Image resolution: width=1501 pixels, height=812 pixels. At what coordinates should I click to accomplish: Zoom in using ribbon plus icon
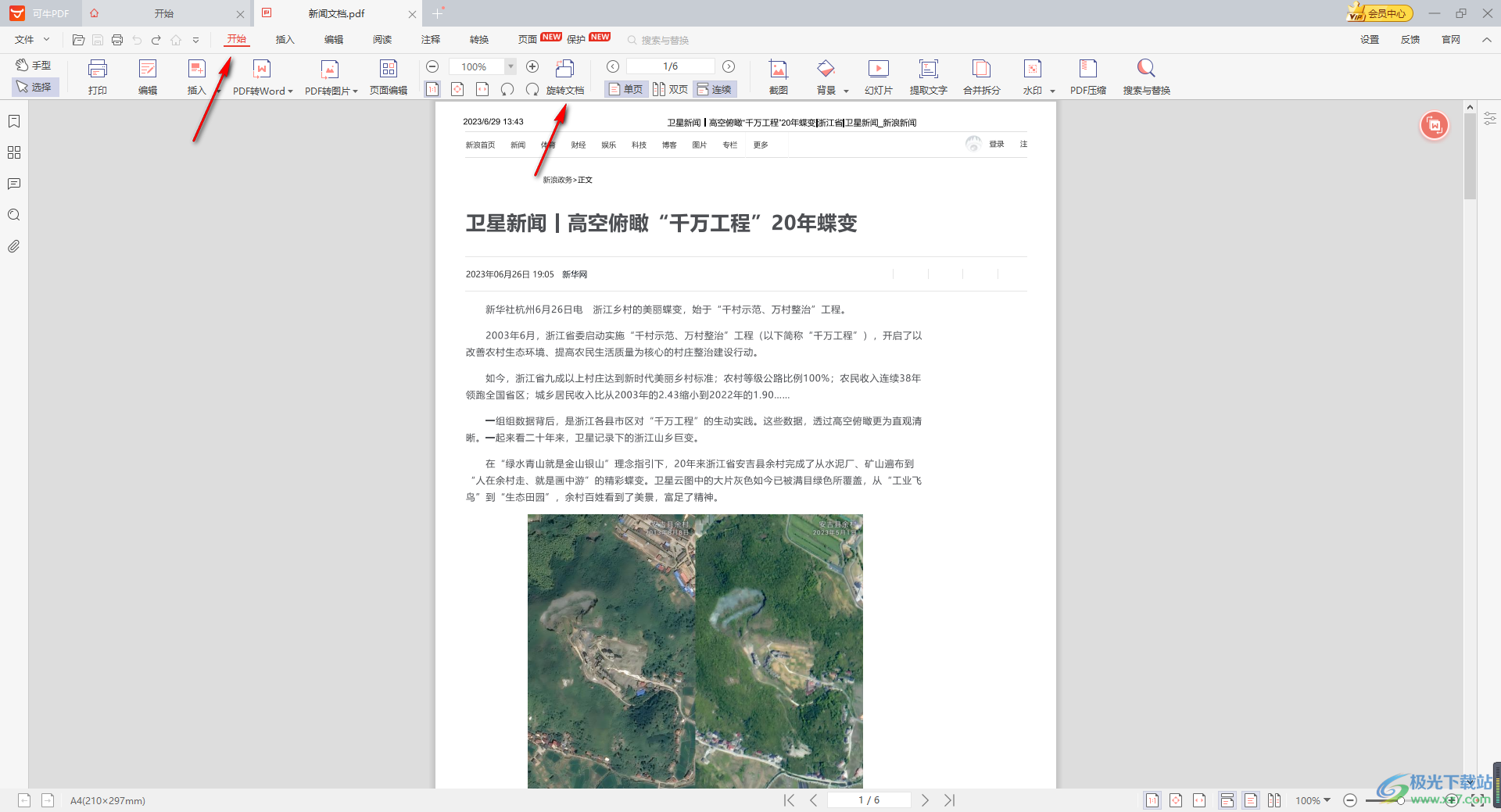532,66
